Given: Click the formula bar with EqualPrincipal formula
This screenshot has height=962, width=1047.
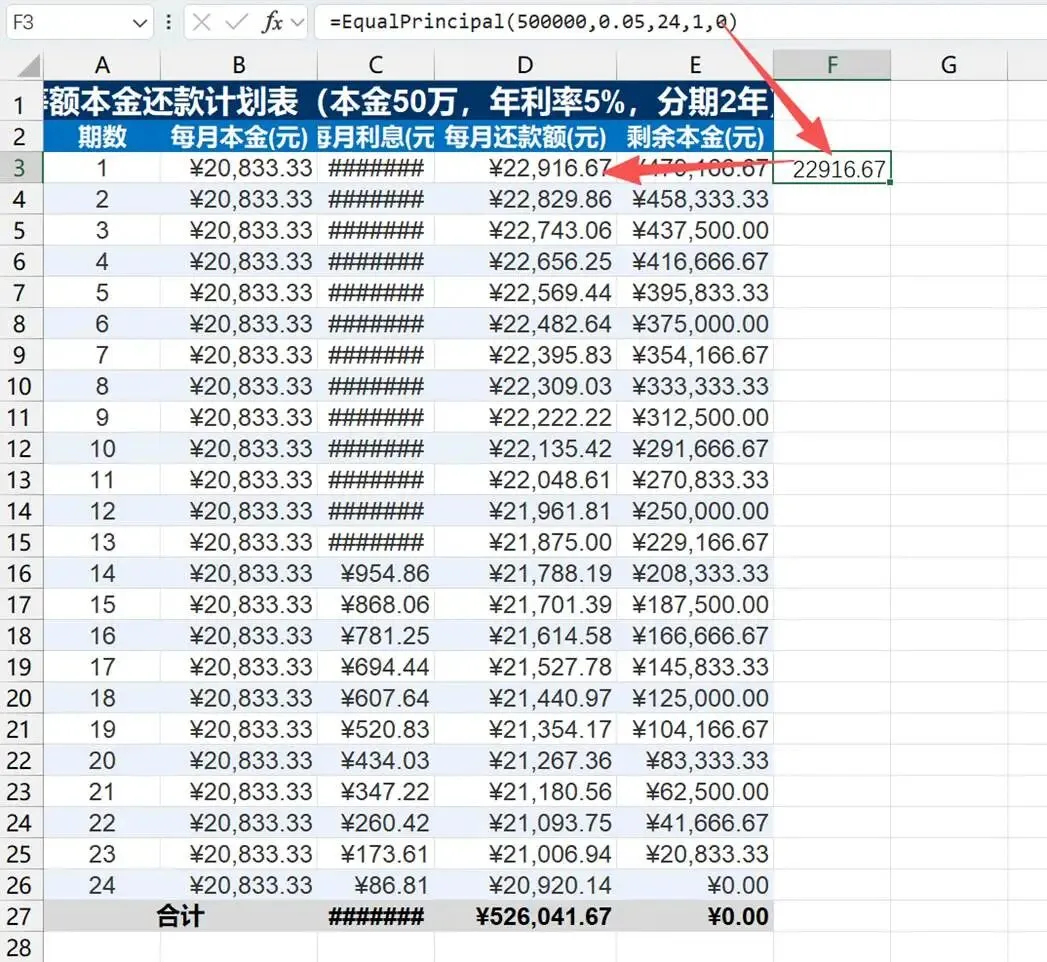Looking at the screenshot, I should [x=680, y=23].
